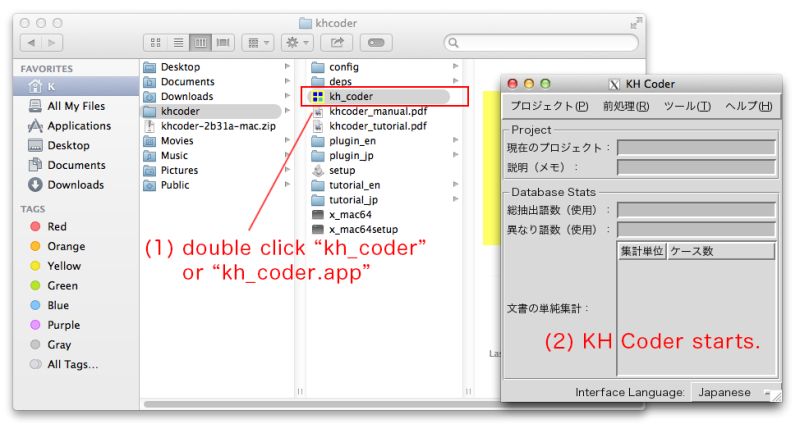This screenshot has height=424, width=800.
Task: Select Documents folder in first column
Action: click(187, 82)
